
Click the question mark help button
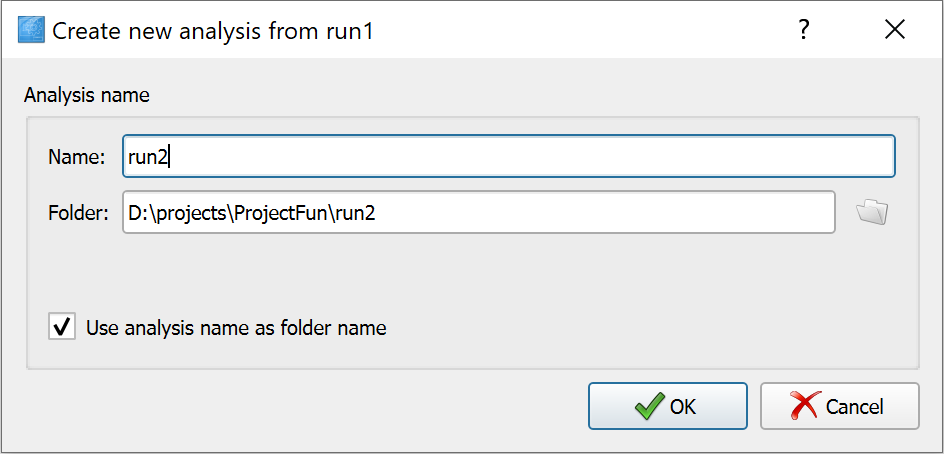tap(803, 30)
